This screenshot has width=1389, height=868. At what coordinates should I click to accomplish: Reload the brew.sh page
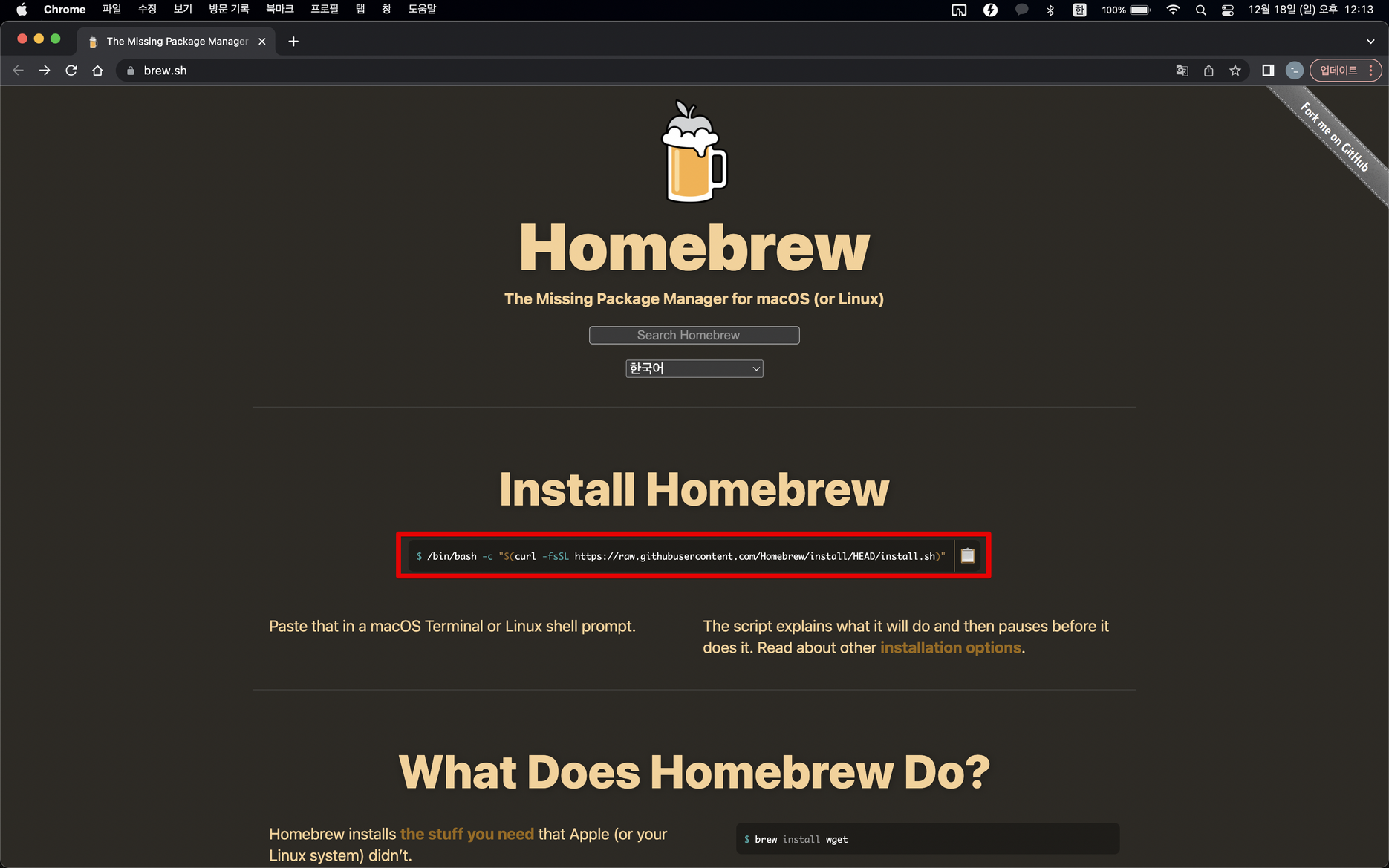click(x=71, y=71)
